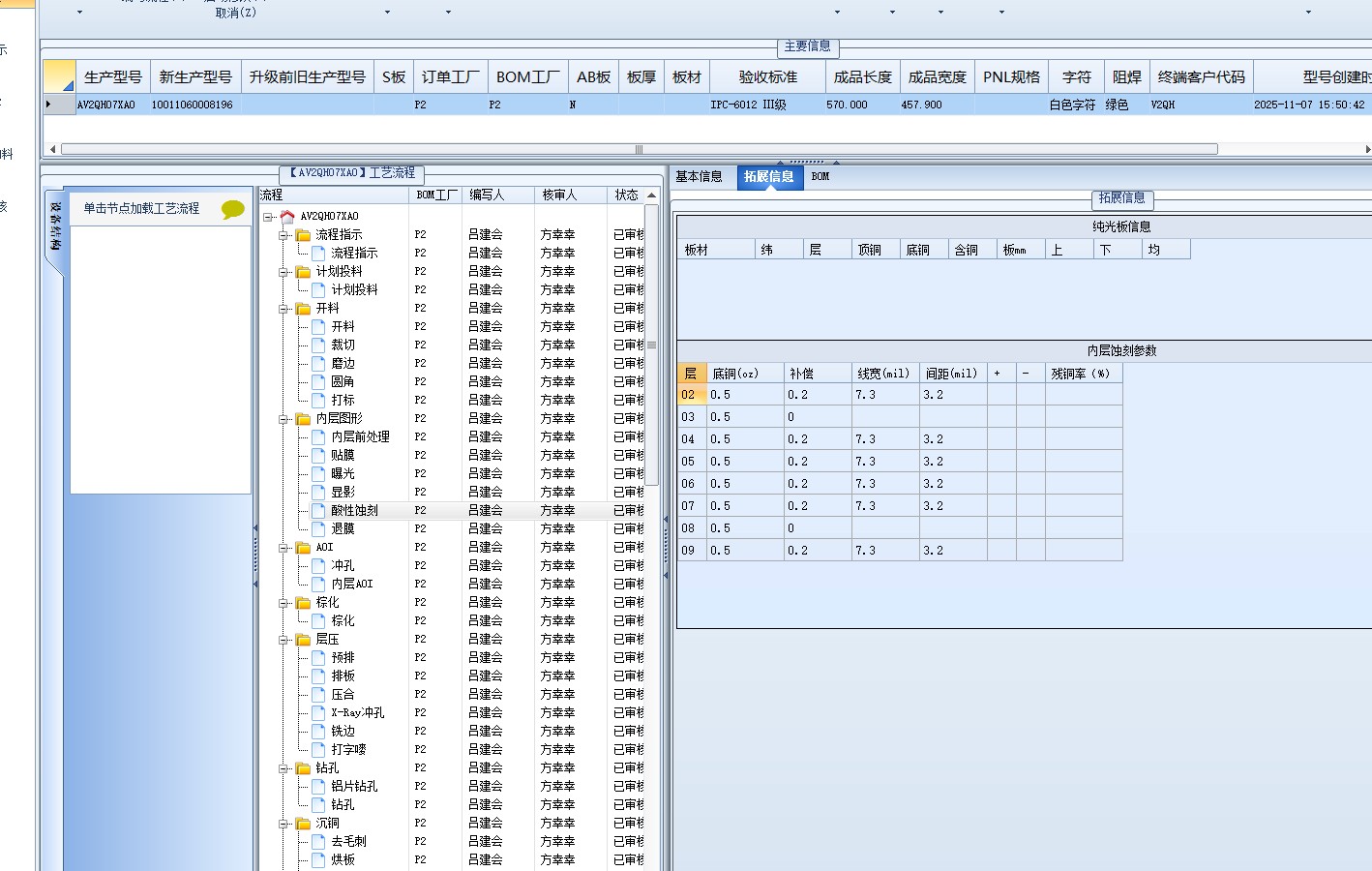Click the process tree scroll-up arrow
1372x871 pixels.
tap(652, 195)
